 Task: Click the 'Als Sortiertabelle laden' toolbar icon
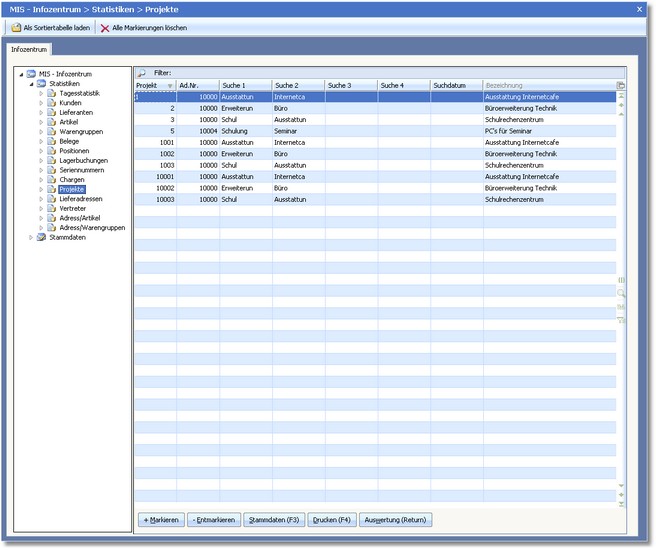(x=15, y=28)
